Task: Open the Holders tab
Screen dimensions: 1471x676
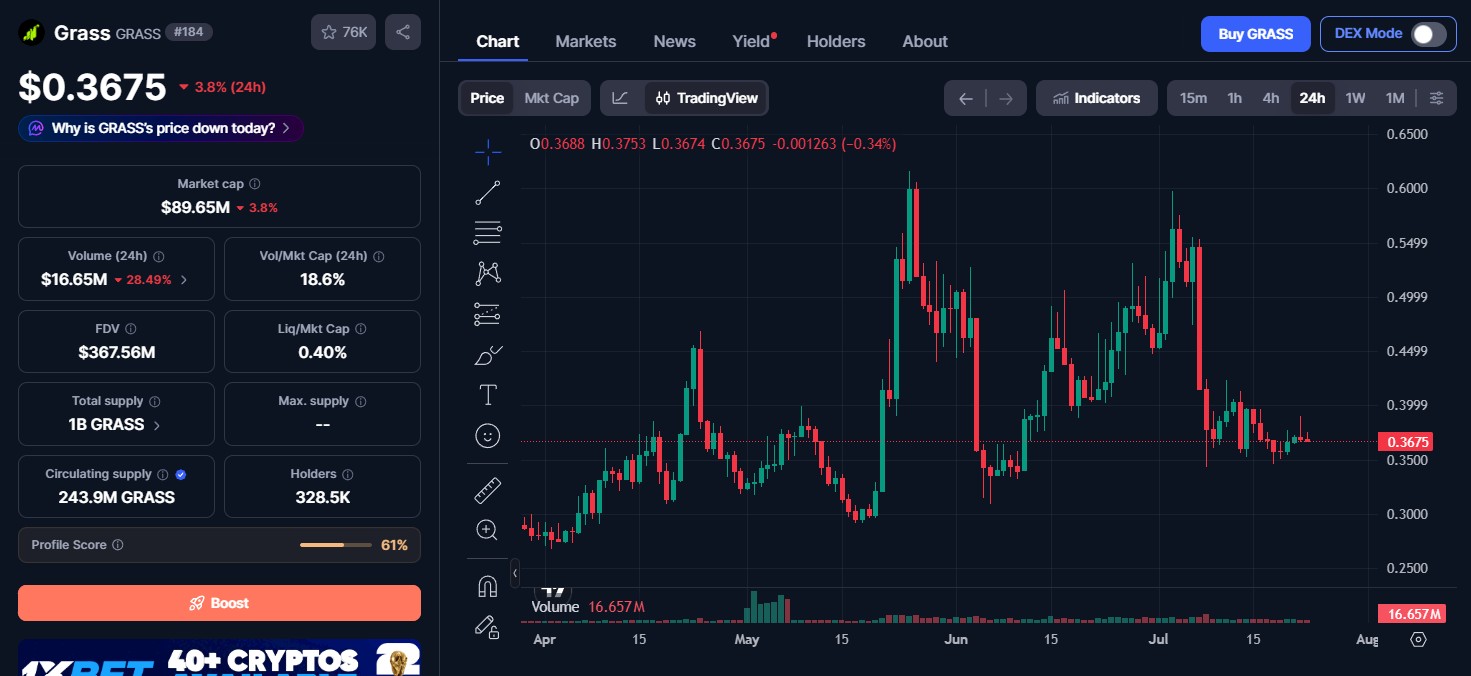Action: pos(836,41)
